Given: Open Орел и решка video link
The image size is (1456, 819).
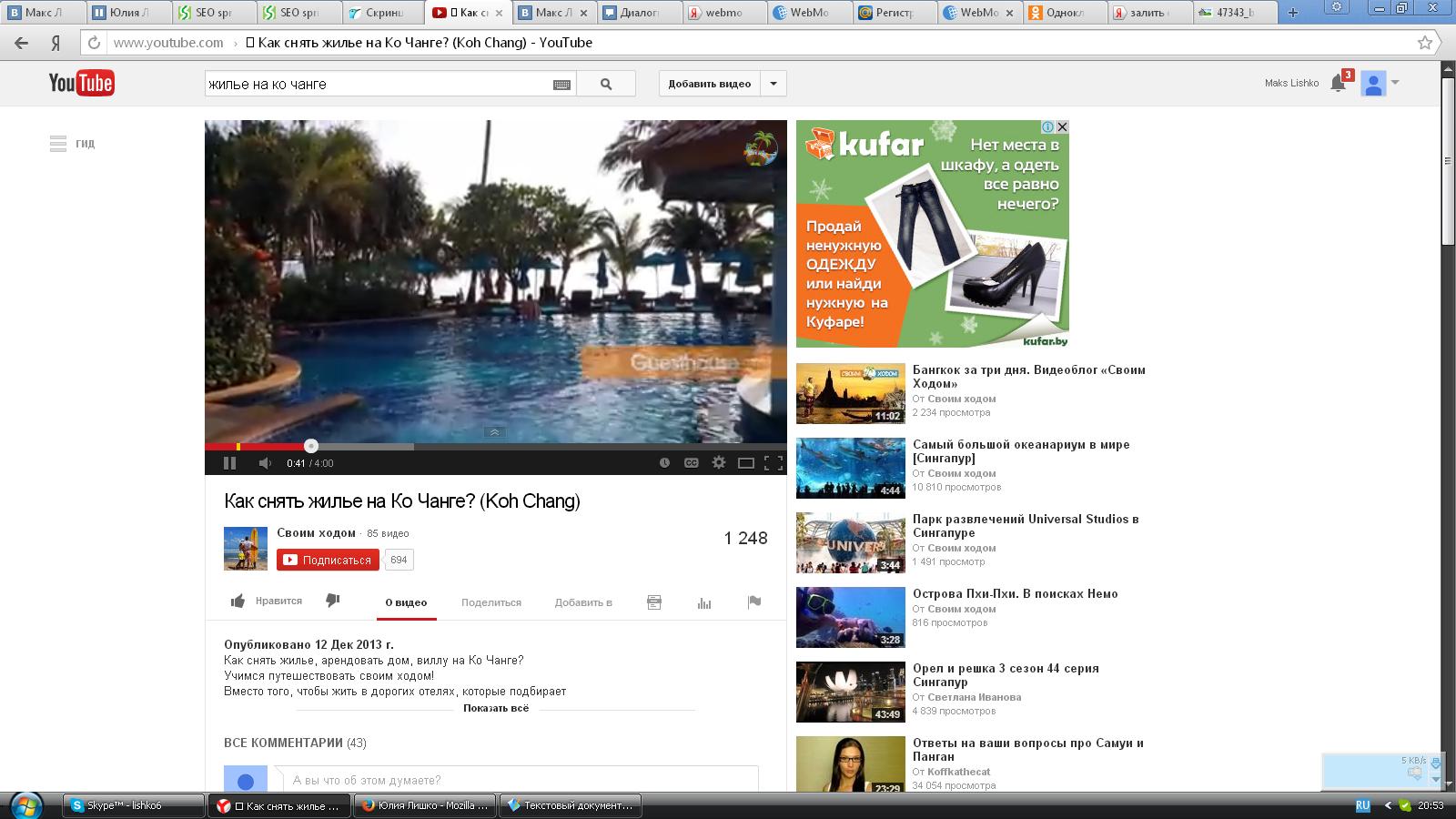Looking at the screenshot, I should pos(1006,675).
